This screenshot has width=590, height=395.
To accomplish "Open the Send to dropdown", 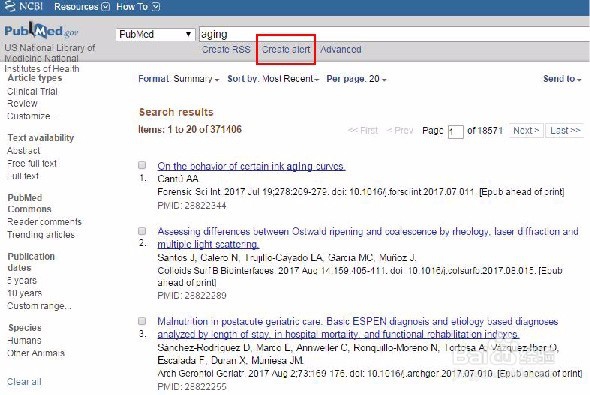I will pyautogui.click(x=562, y=78).
